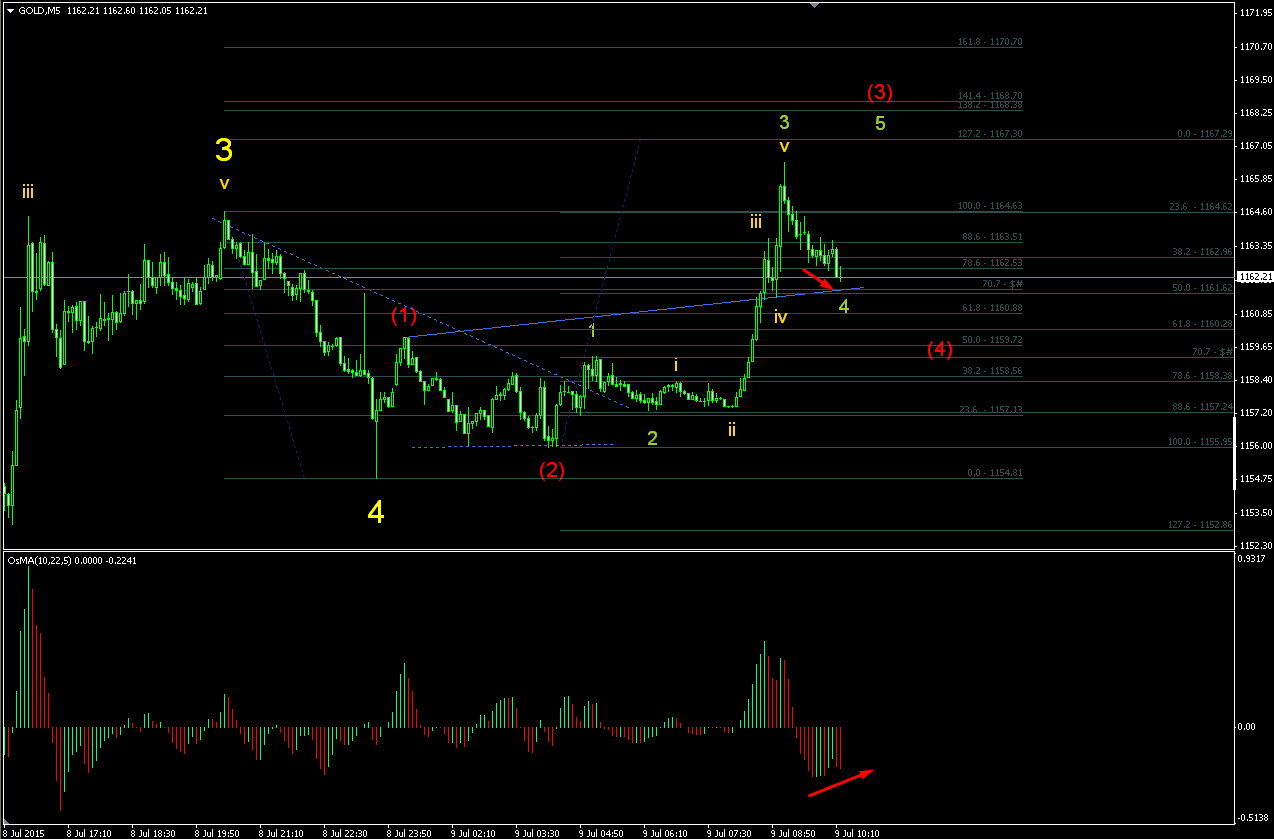Select the large yellow wave 4 label

coord(376,512)
